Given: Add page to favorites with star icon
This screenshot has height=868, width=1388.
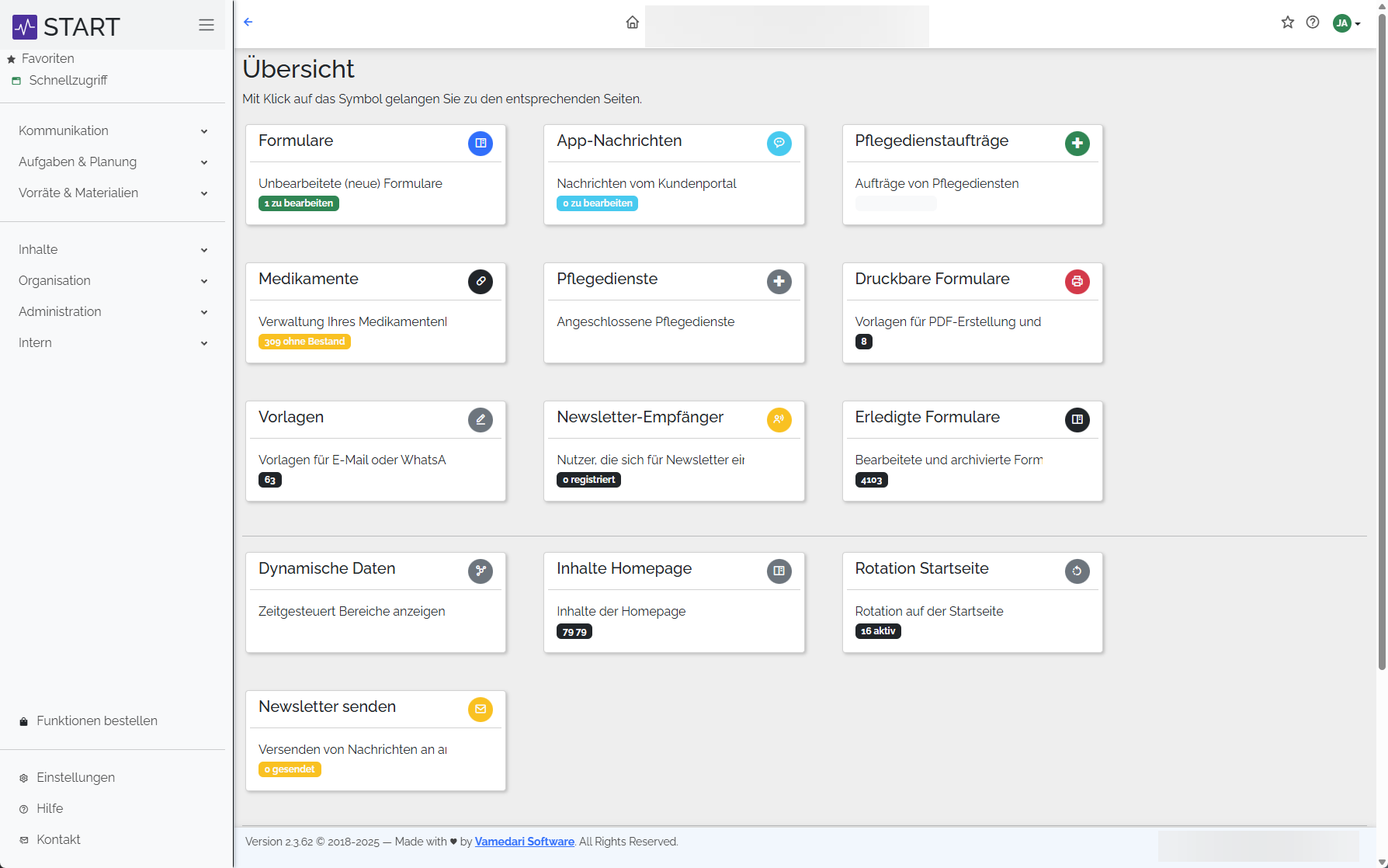Looking at the screenshot, I should [x=1288, y=23].
